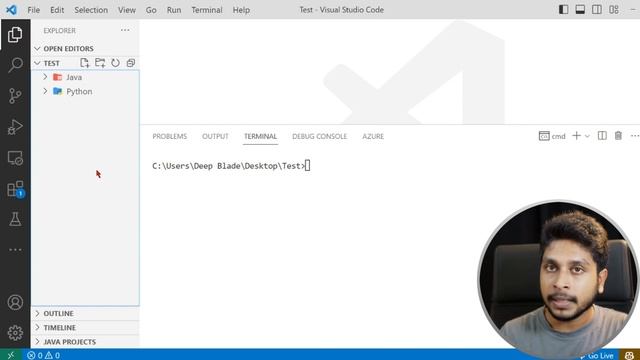
Task: Select the TERMINAL tab
Action: point(260,136)
